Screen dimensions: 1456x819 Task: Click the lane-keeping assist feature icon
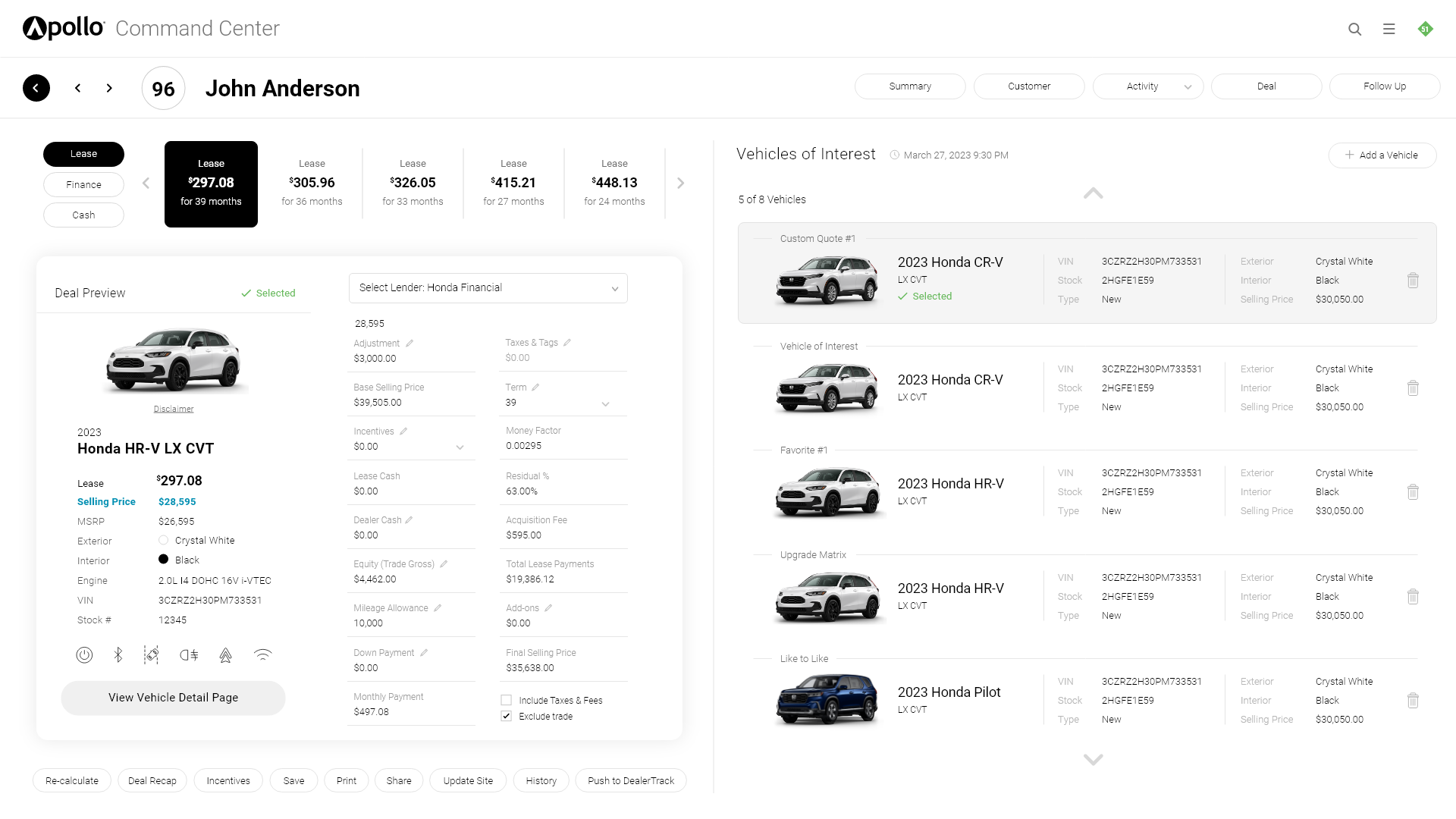152,654
